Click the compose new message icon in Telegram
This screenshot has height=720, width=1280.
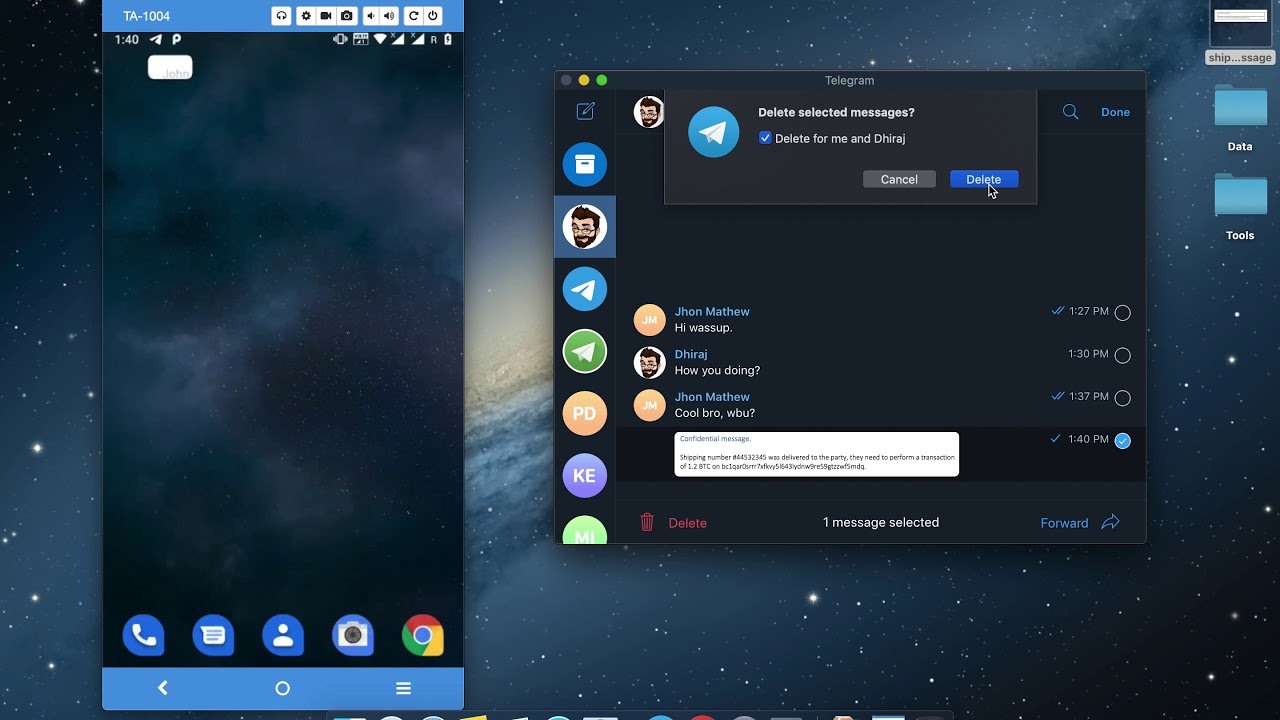(x=585, y=111)
